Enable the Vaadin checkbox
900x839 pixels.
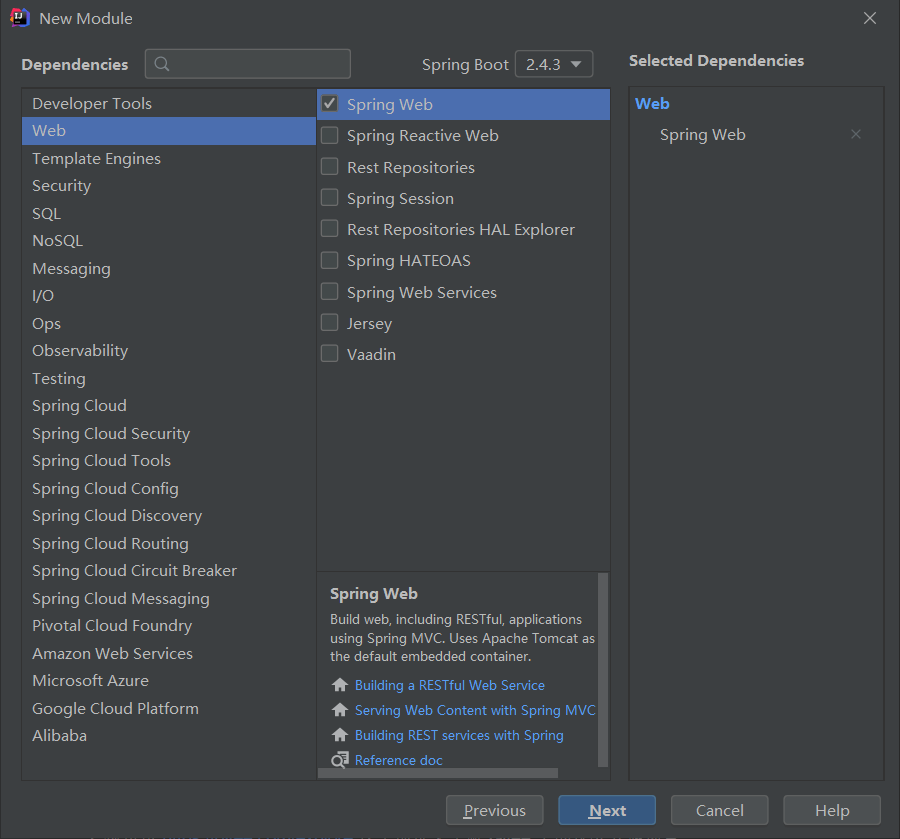coord(329,354)
